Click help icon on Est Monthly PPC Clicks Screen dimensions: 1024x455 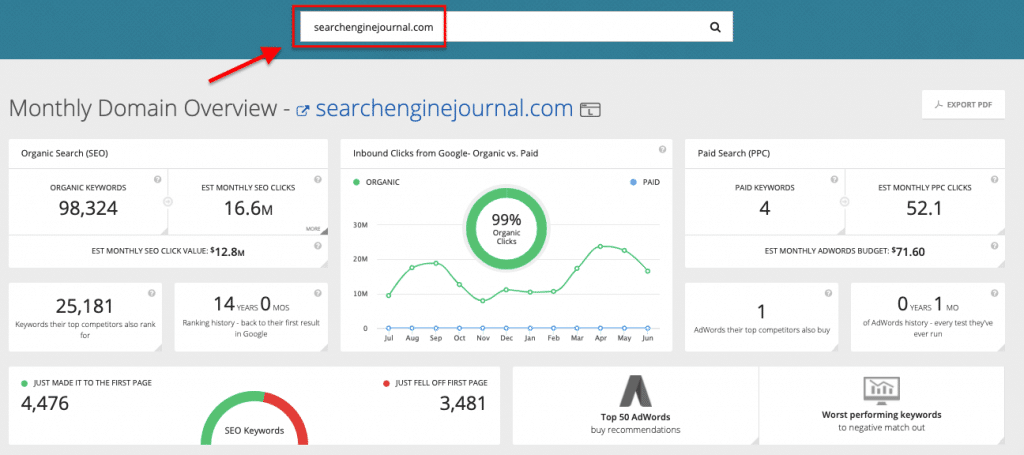996,179
